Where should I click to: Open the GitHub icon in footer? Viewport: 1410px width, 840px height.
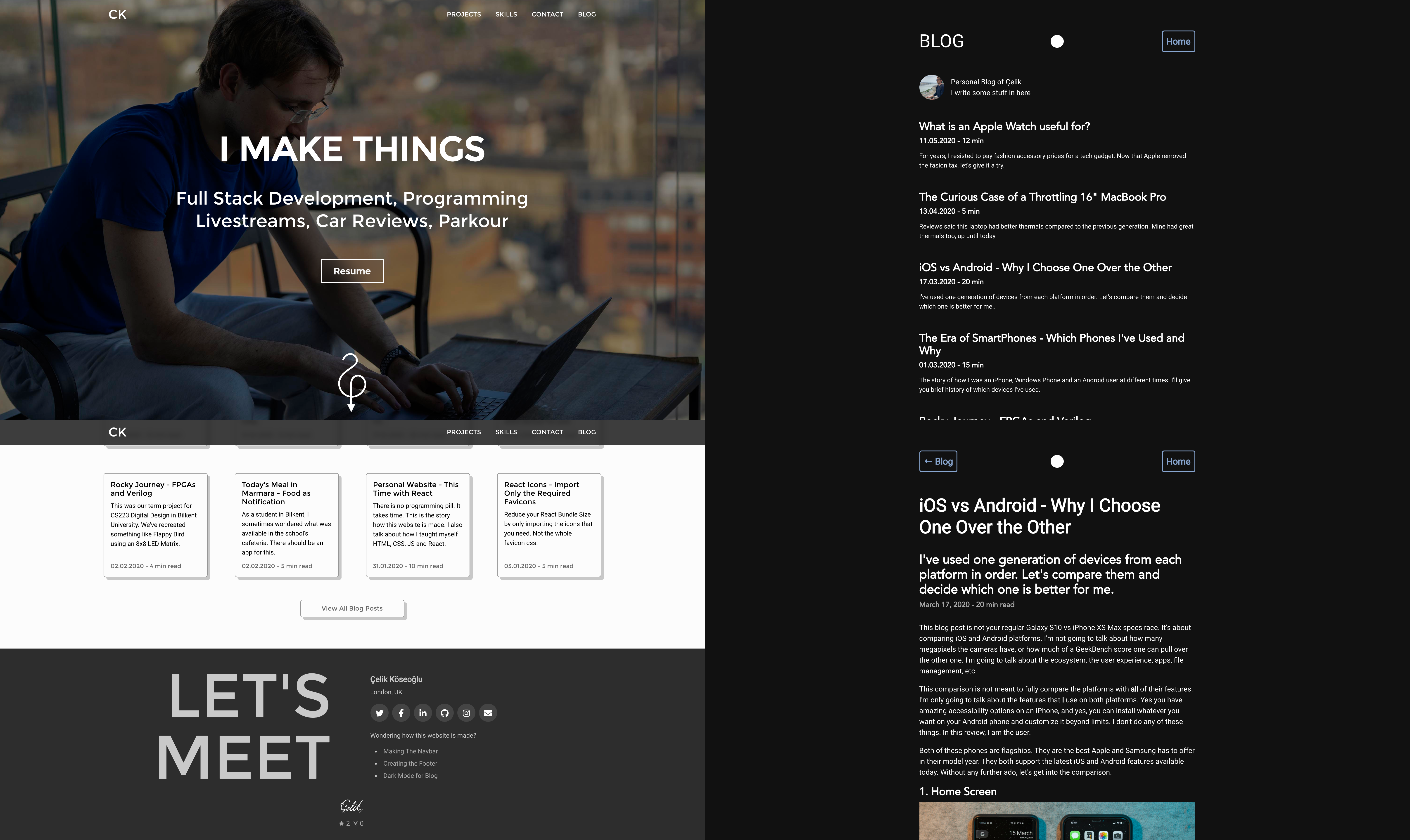444,713
